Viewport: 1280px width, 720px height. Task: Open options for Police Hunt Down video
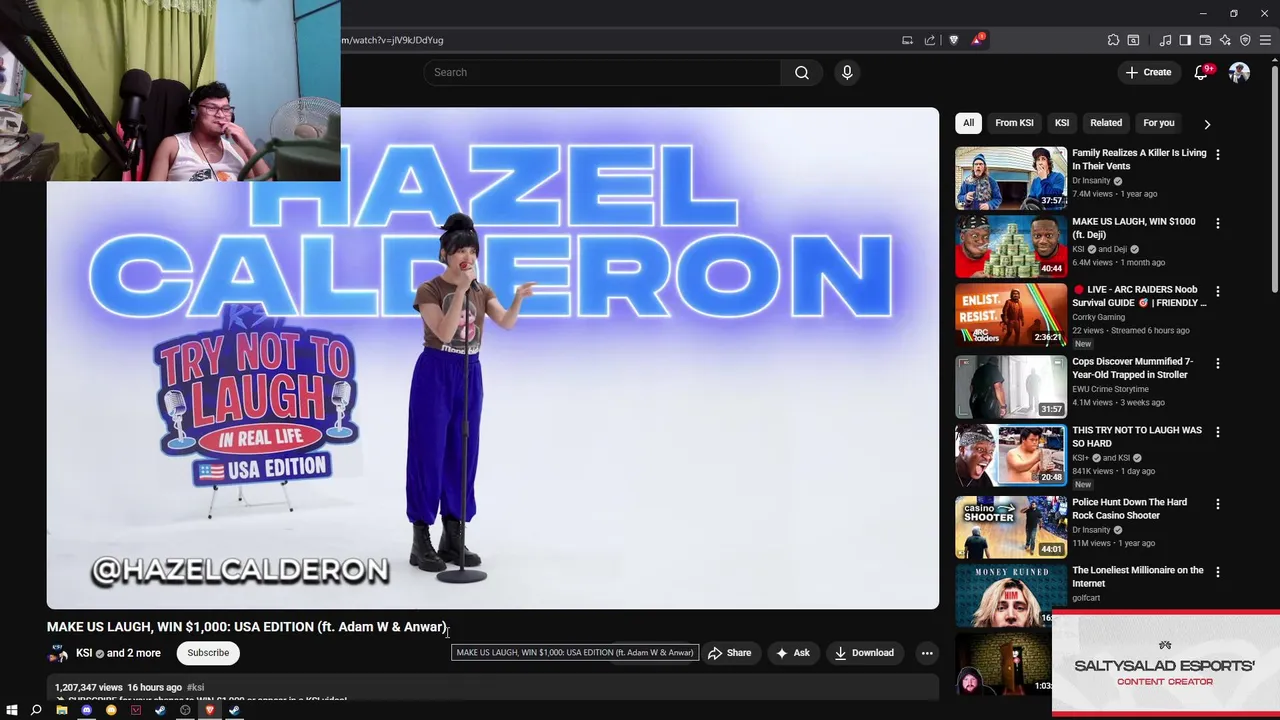[1217, 504]
